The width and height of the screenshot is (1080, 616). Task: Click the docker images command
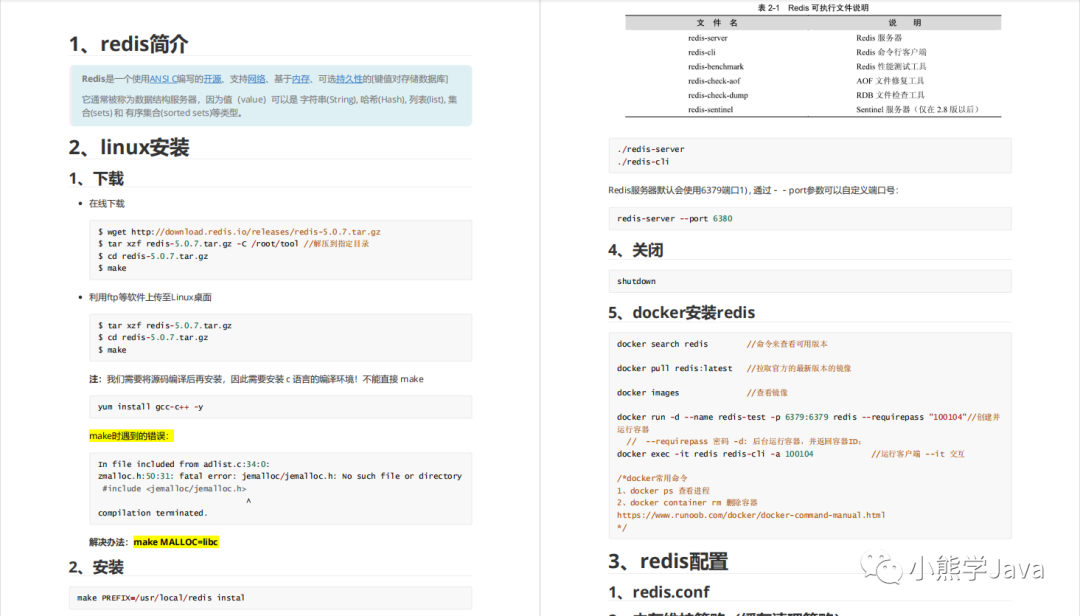647,393
